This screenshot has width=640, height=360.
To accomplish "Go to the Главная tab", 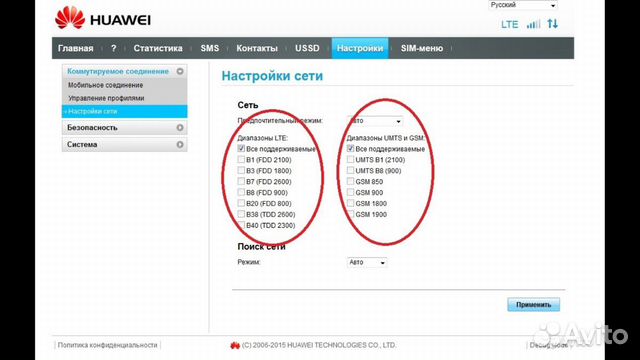I will point(76,48).
